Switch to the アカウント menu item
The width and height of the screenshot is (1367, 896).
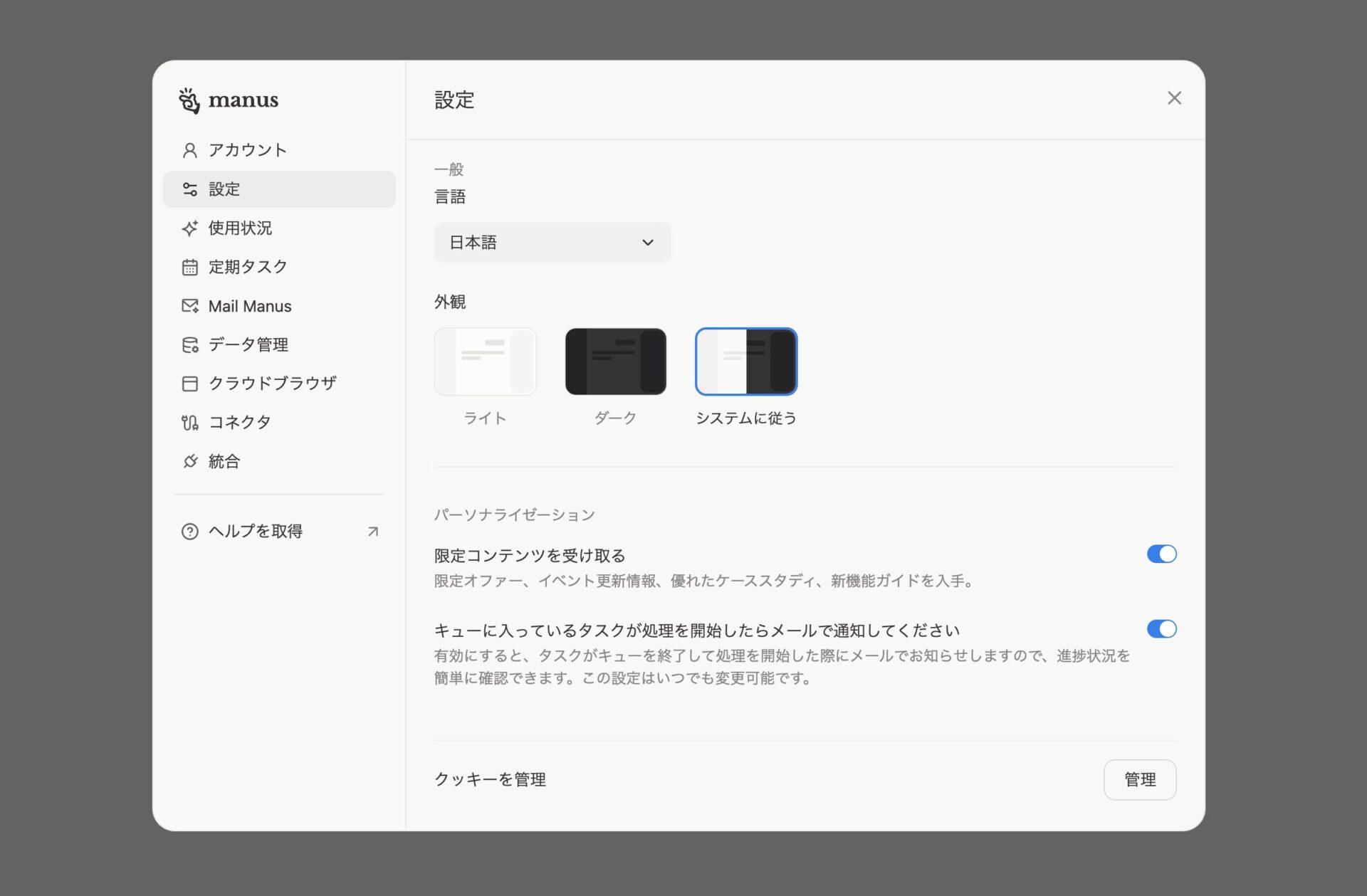[x=247, y=150]
